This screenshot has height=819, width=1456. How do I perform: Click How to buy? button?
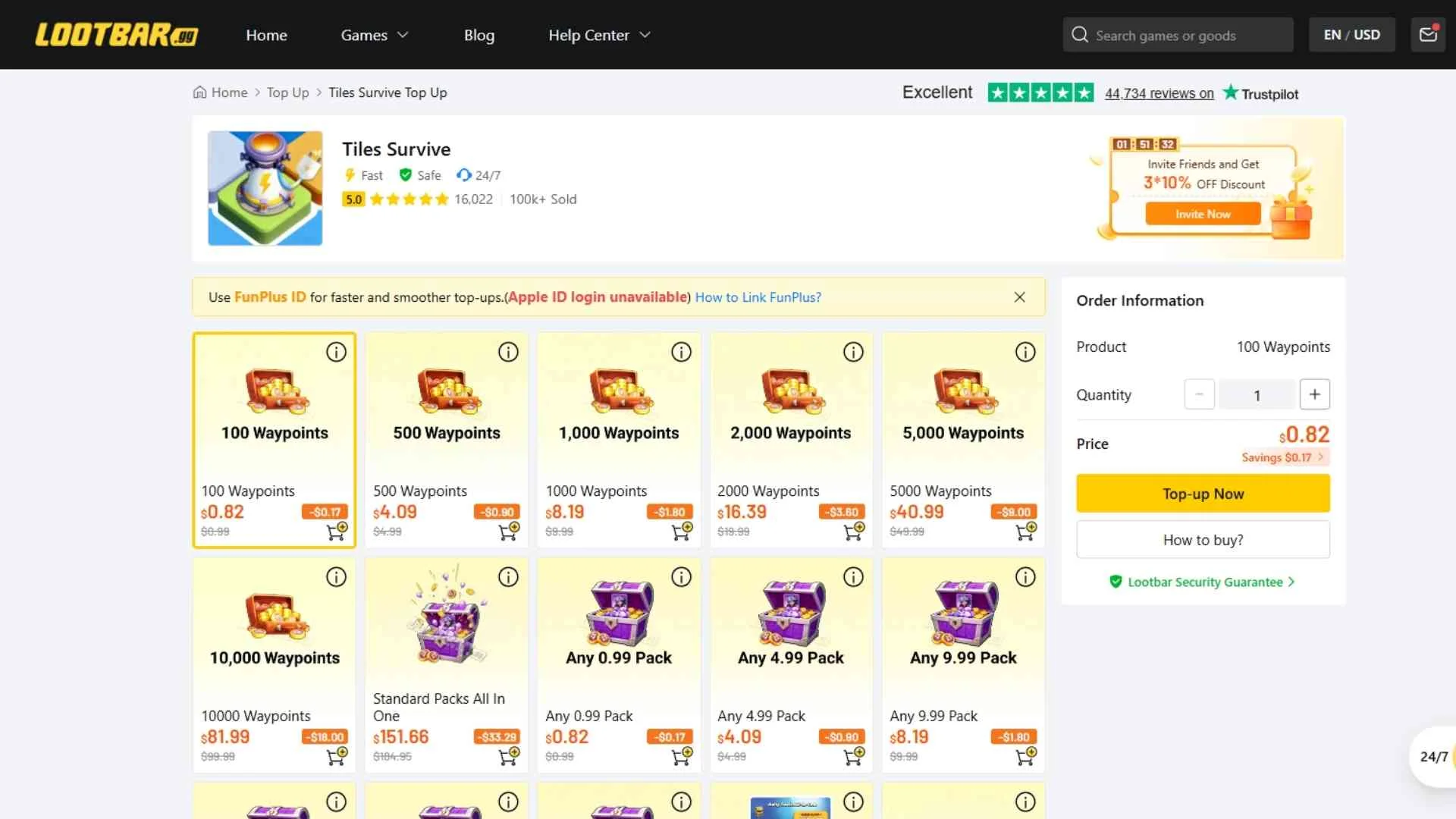(1203, 540)
